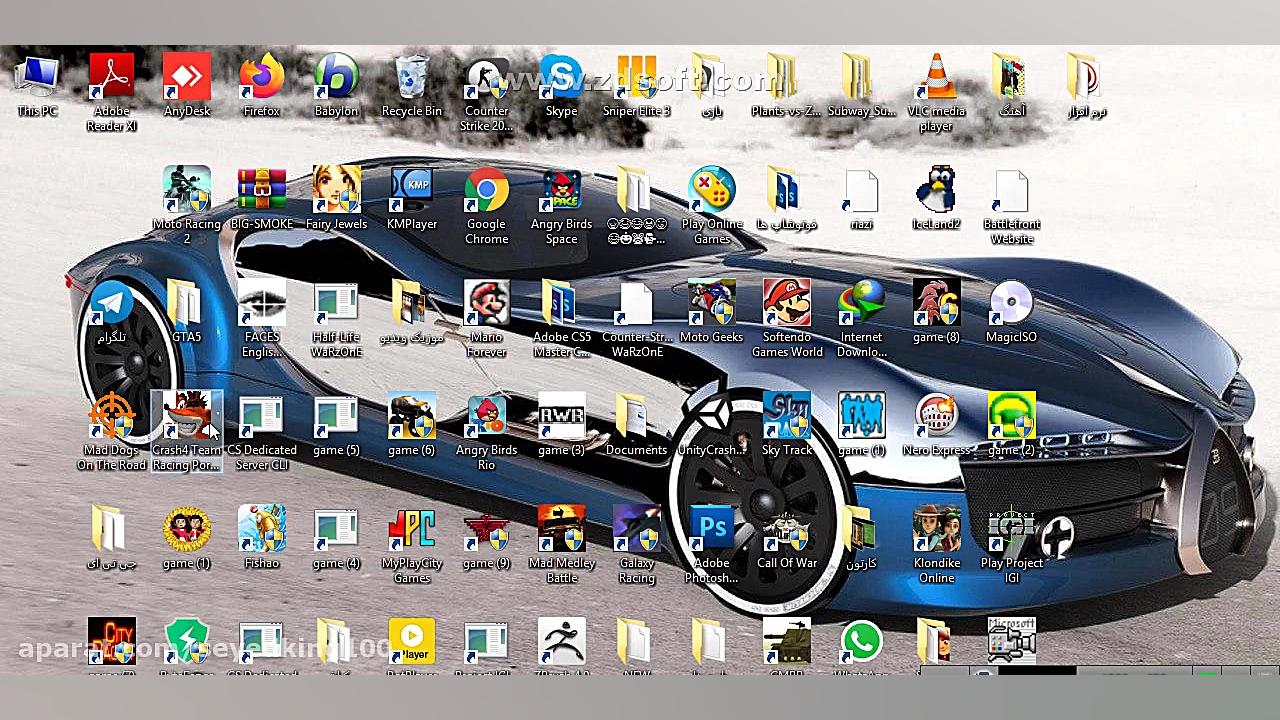
Task: Select the Moto Racing 2 shortcut
Action: coord(187,206)
